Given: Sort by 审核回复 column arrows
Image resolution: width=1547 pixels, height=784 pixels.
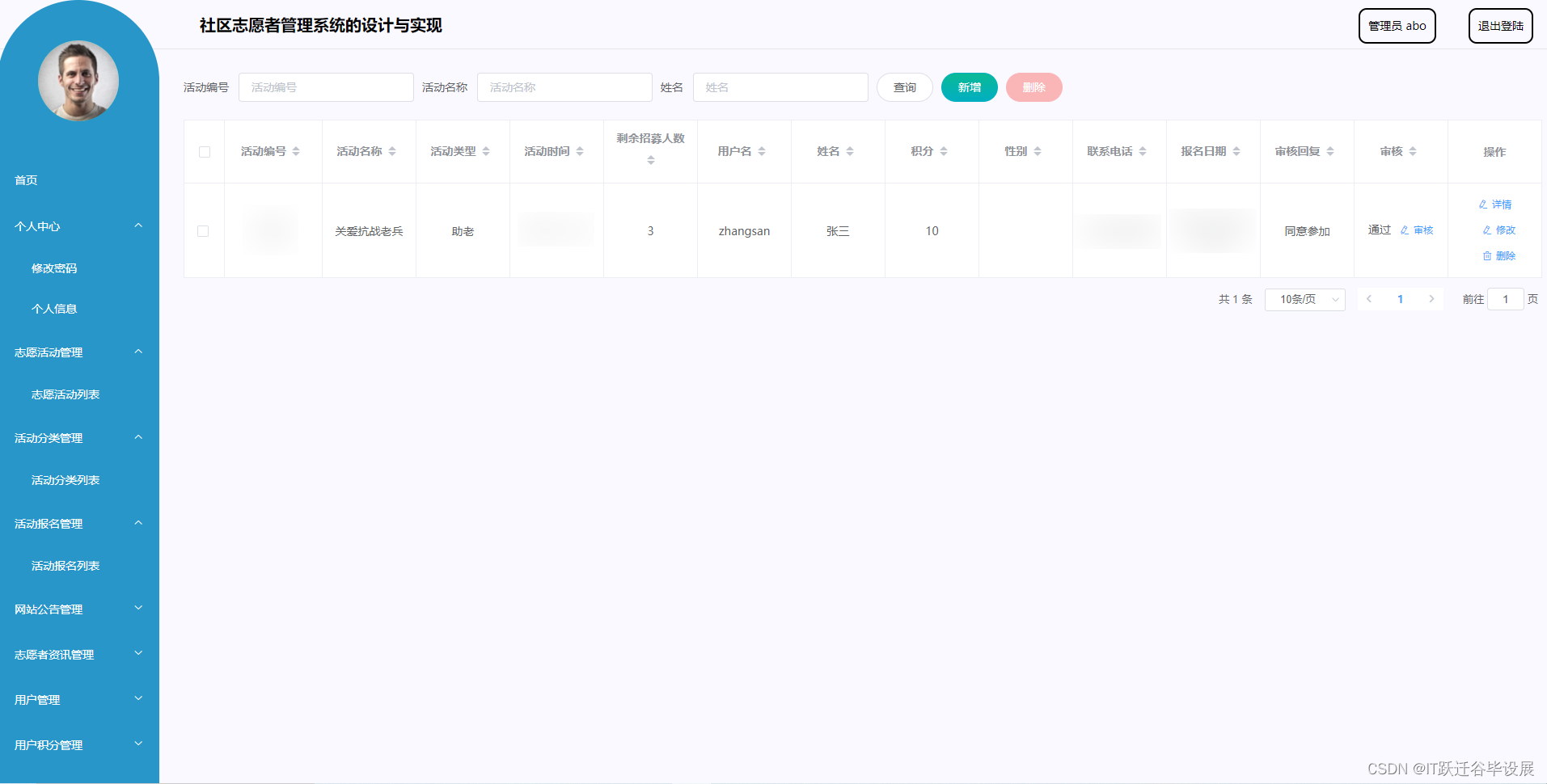Looking at the screenshot, I should [1330, 151].
